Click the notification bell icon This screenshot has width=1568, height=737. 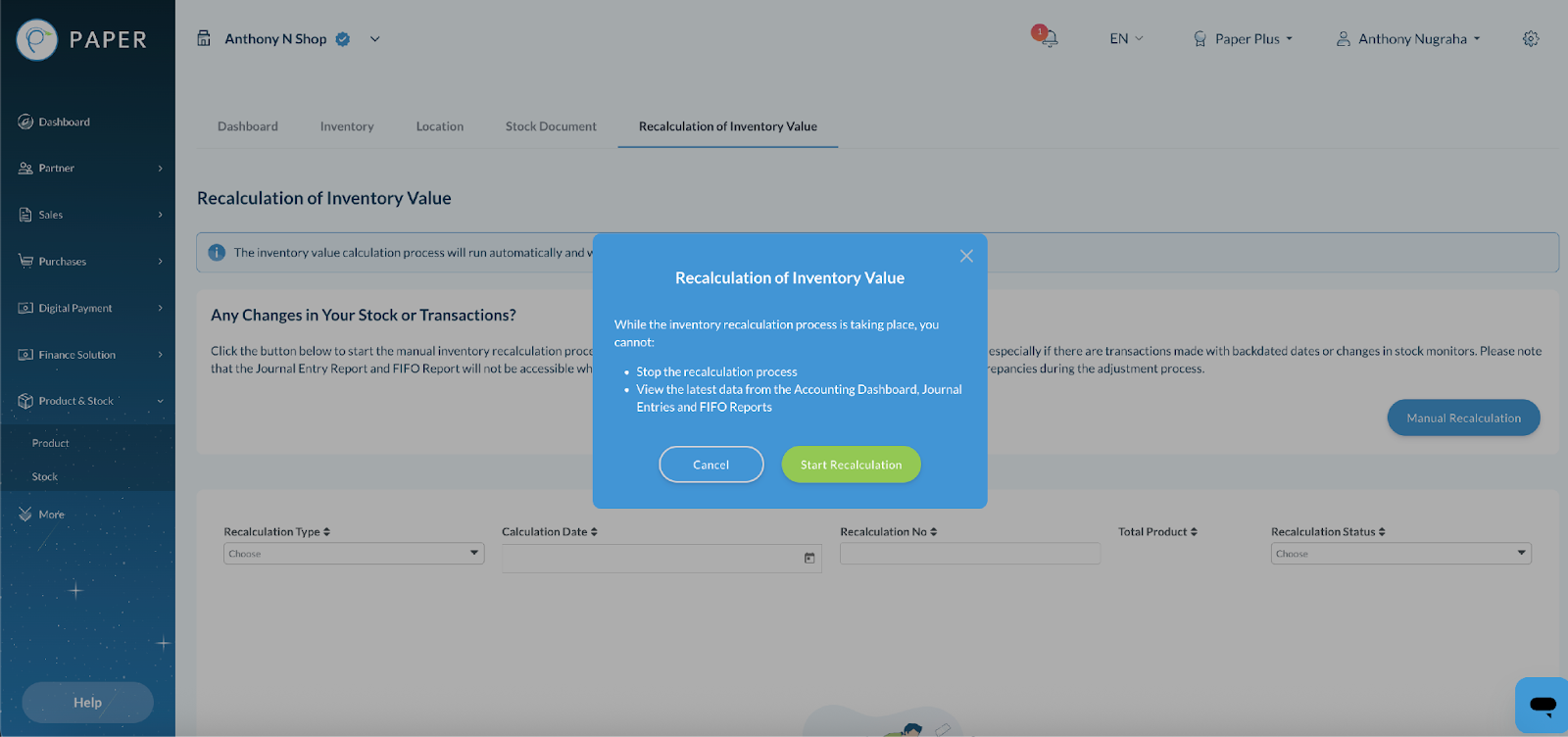click(1048, 38)
